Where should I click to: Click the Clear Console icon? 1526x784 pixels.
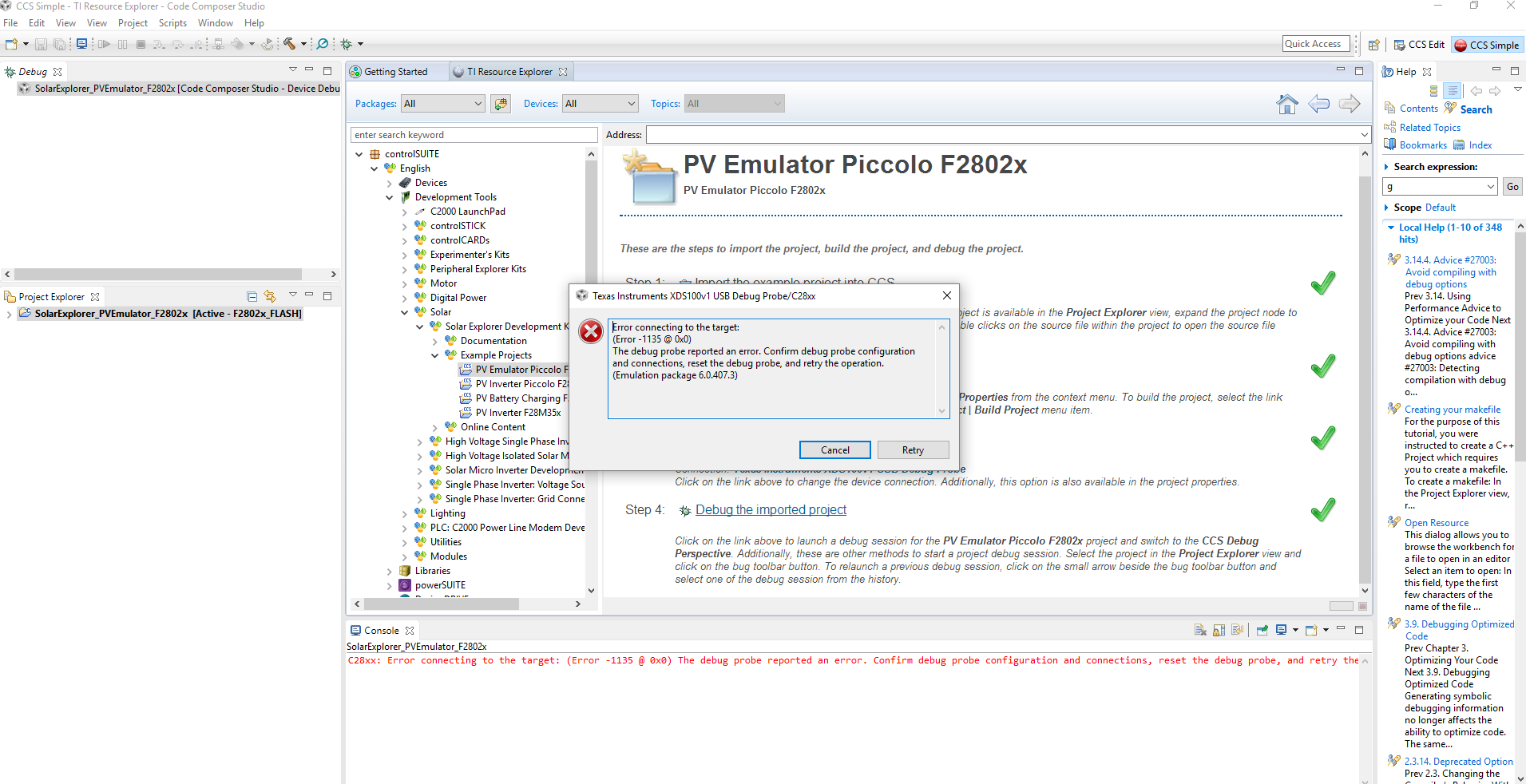click(1200, 630)
